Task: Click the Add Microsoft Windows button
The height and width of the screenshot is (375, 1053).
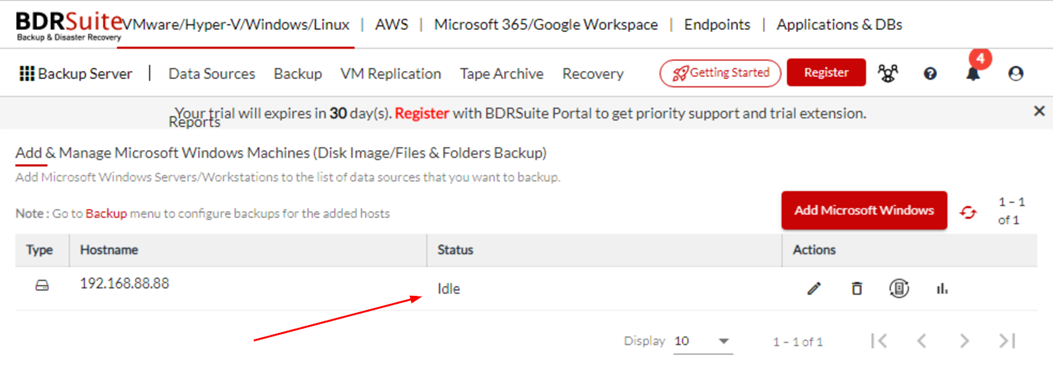Action: (864, 210)
